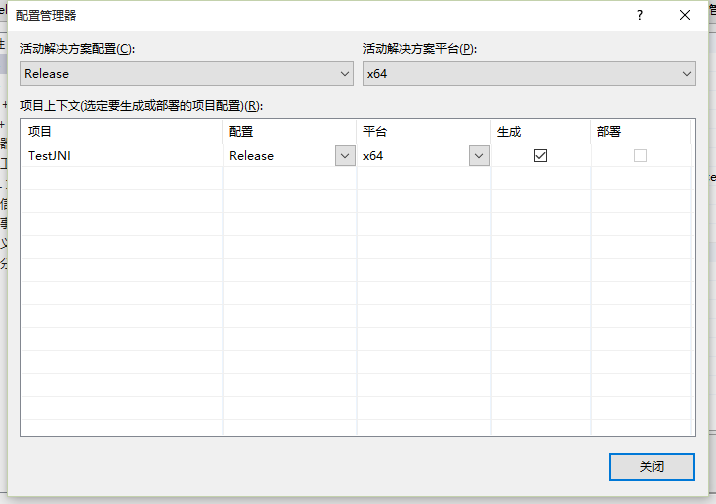Click the 项目上下文 label text
Screen dimensions: 716x504
[141, 106]
